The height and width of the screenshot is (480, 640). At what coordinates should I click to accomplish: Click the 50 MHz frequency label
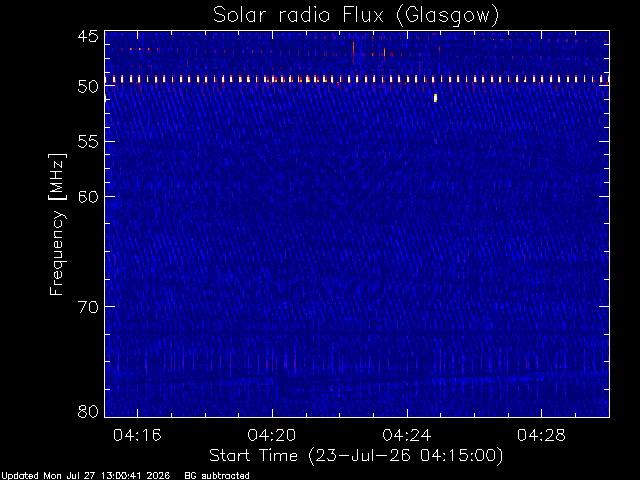click(x=88, y=87)
